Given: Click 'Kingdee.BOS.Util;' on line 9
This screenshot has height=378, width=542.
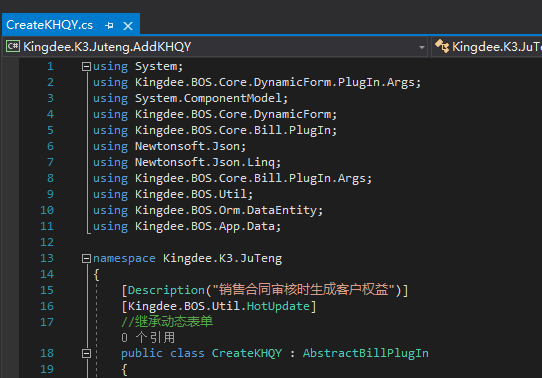Looking at the screenshot, I should (194, 194).
